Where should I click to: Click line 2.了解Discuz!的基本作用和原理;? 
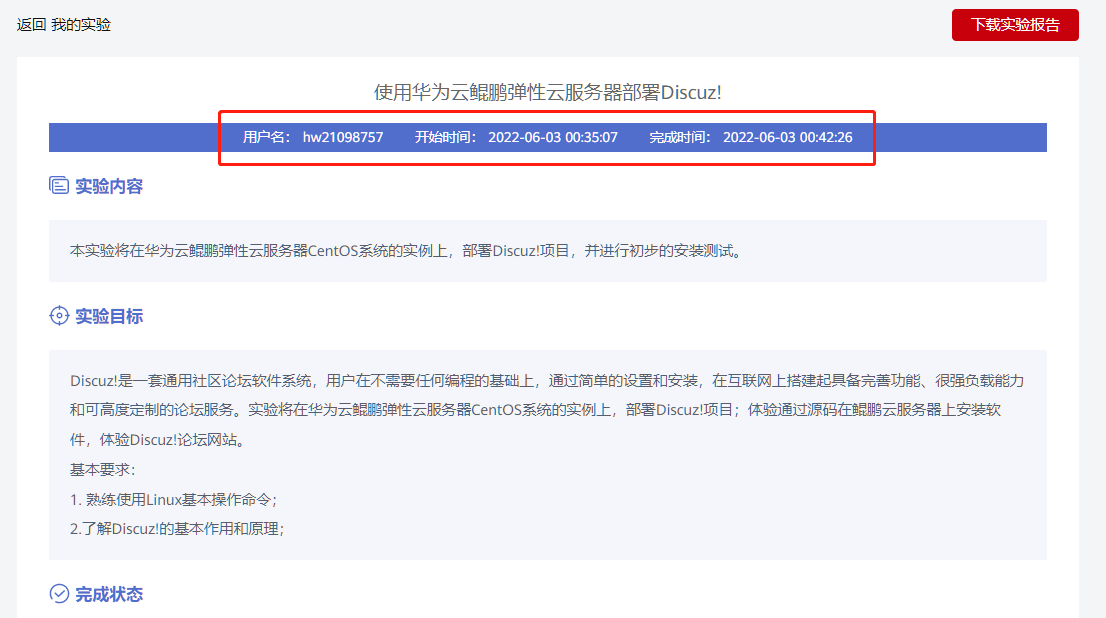(177, 529)
